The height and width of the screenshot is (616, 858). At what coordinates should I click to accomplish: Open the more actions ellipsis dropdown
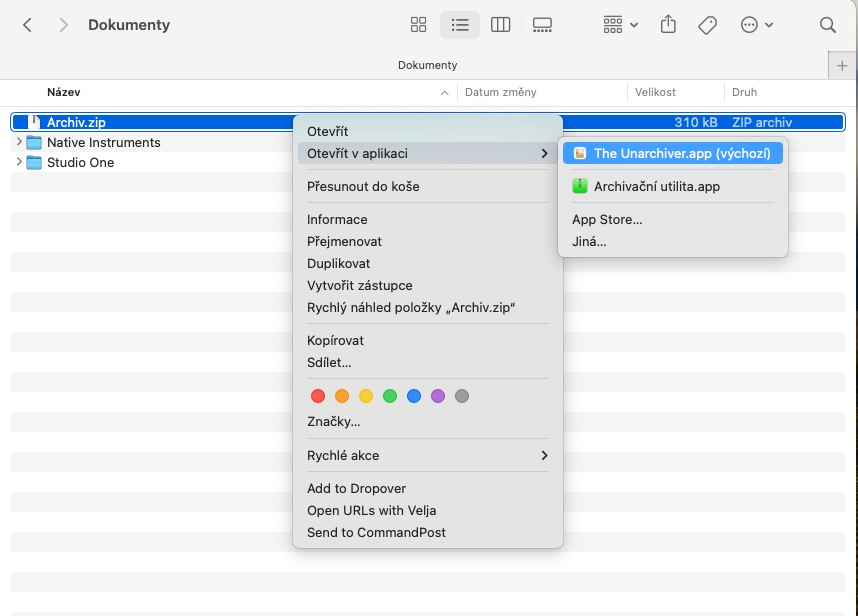point(756,25)
